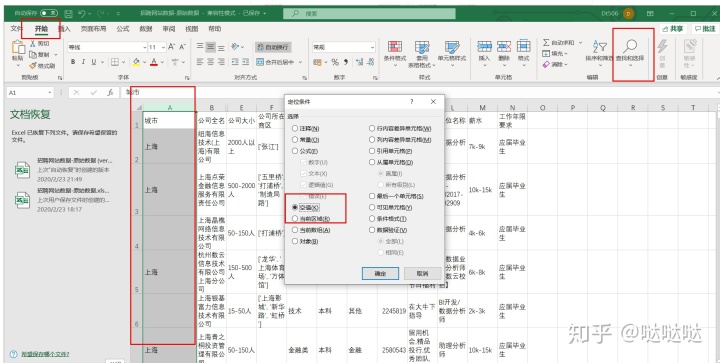Screen dimensions: 720x363
Task: Toggle Italic formatting button
Action: [83, 62]
